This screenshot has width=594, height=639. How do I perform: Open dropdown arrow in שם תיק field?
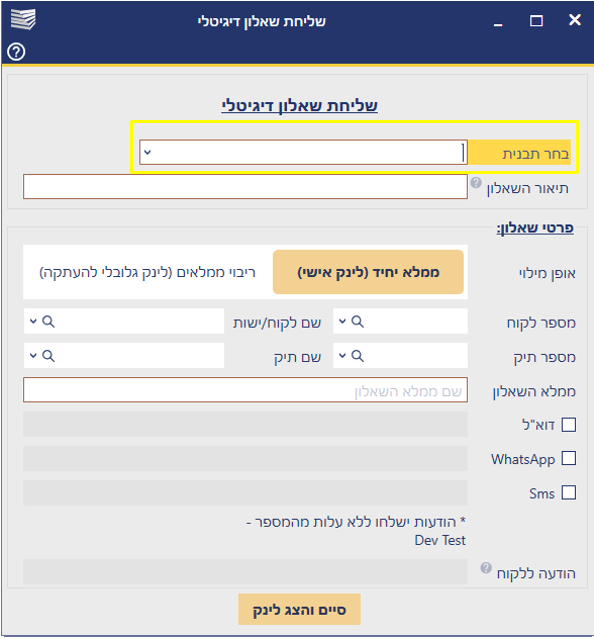click(33, 356)
